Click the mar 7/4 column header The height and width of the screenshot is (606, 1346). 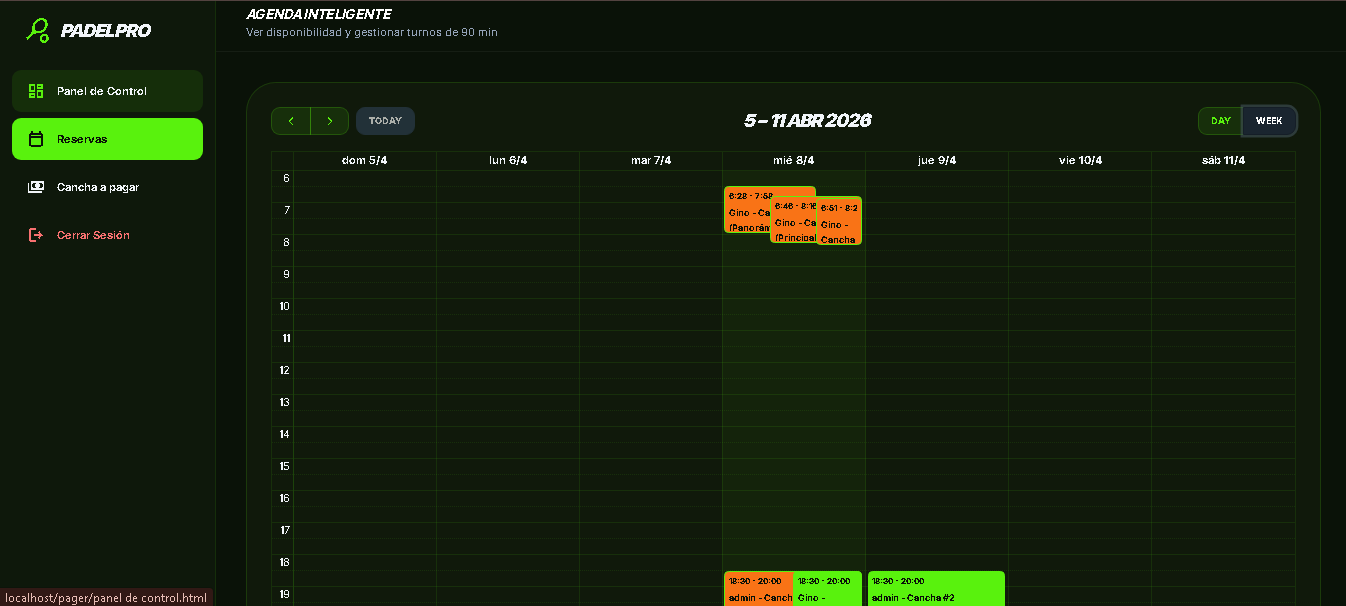point(651,161)
